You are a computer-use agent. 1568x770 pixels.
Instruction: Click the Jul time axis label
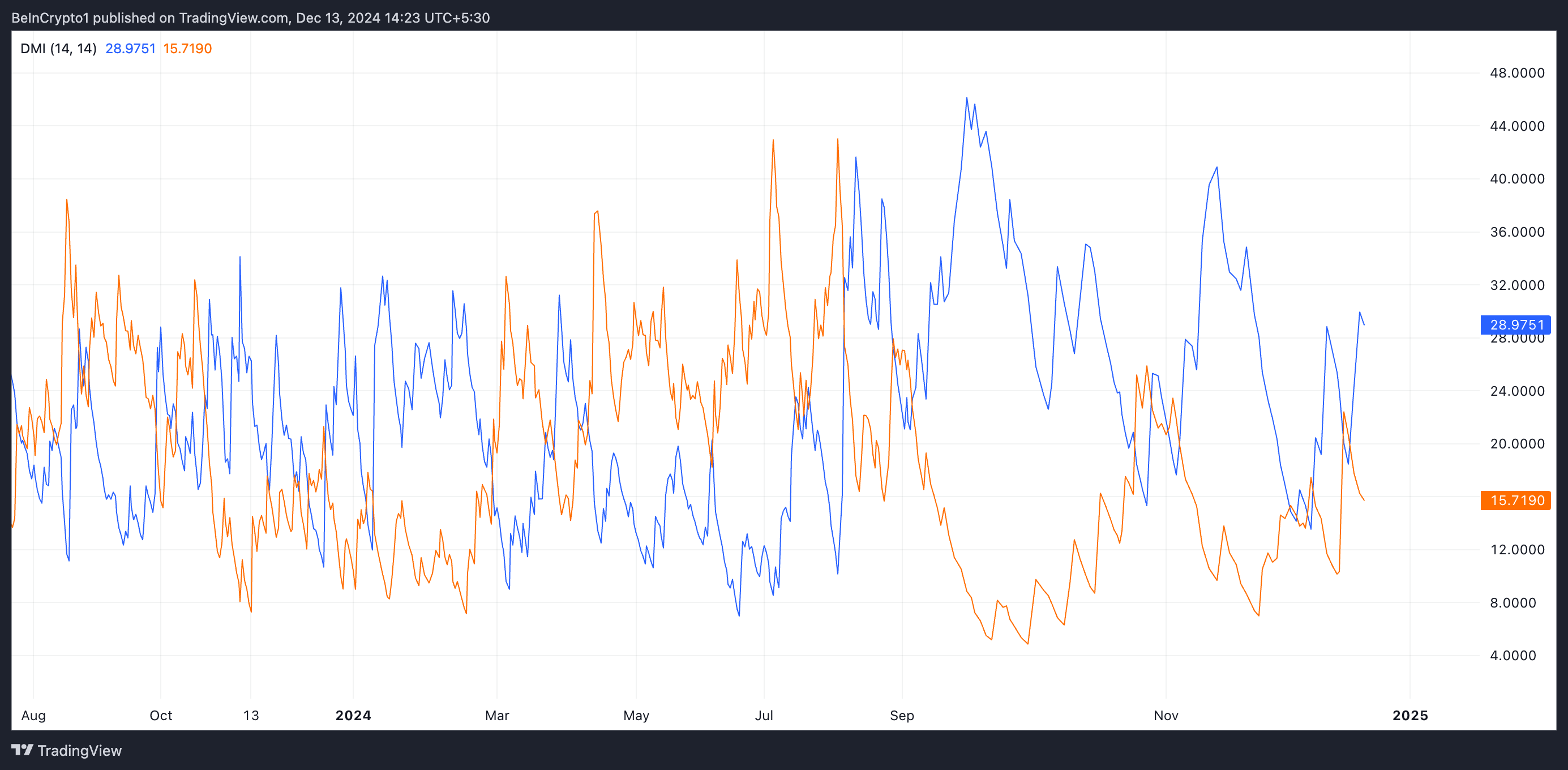point(764,715)
